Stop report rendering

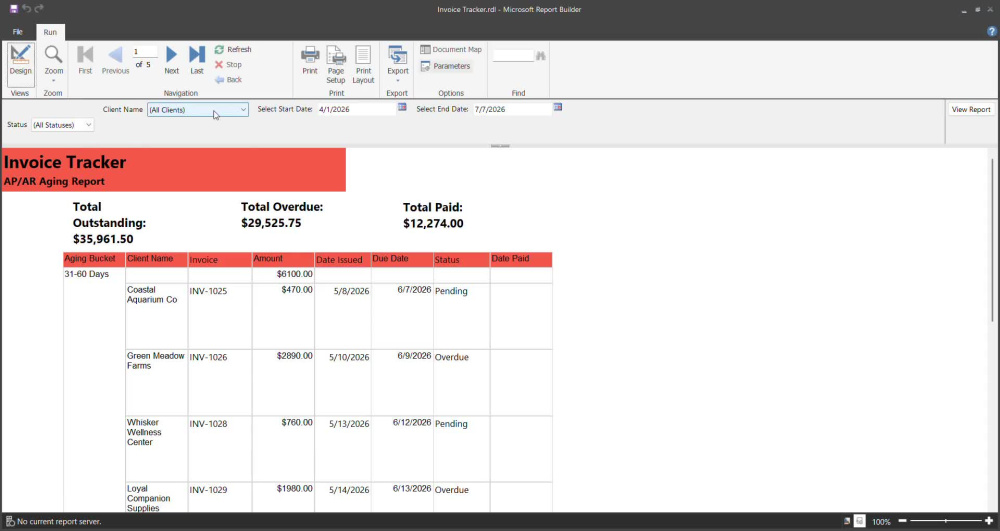(x=228, y=64)
